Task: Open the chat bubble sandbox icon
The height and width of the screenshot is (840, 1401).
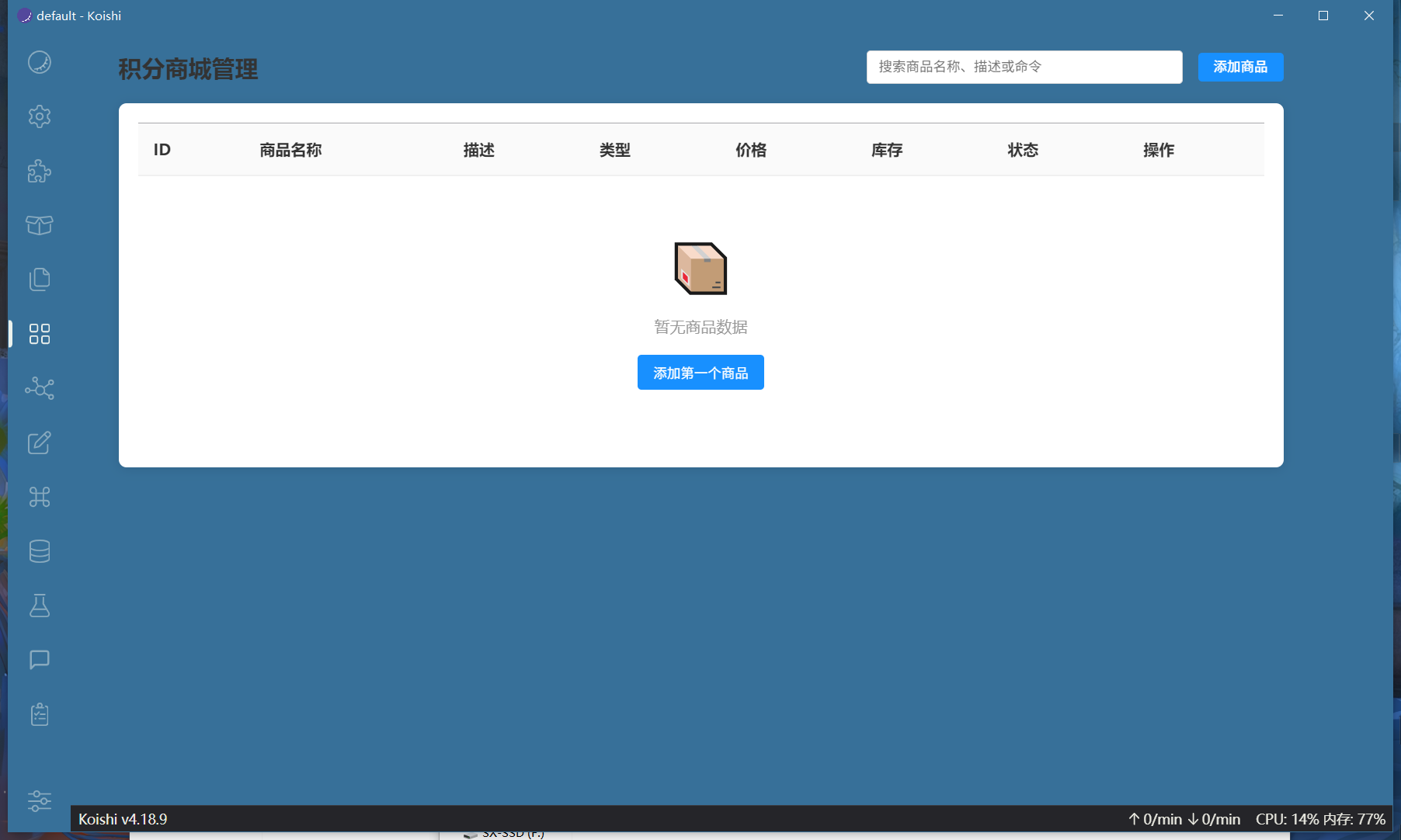Action: 40,660
